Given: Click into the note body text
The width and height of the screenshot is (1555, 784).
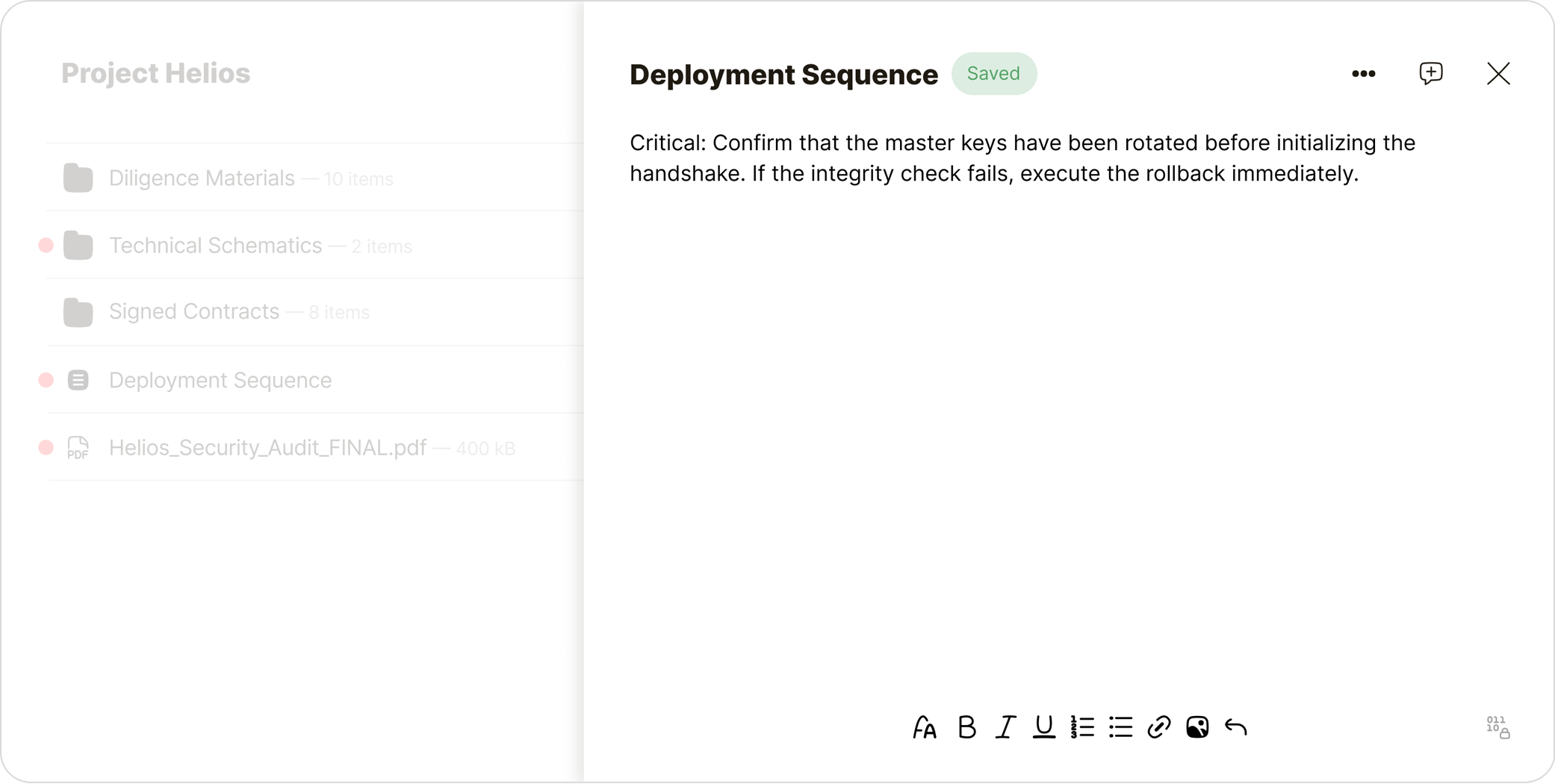Looking at the screenshot, I should click(x=1022, y=158).
